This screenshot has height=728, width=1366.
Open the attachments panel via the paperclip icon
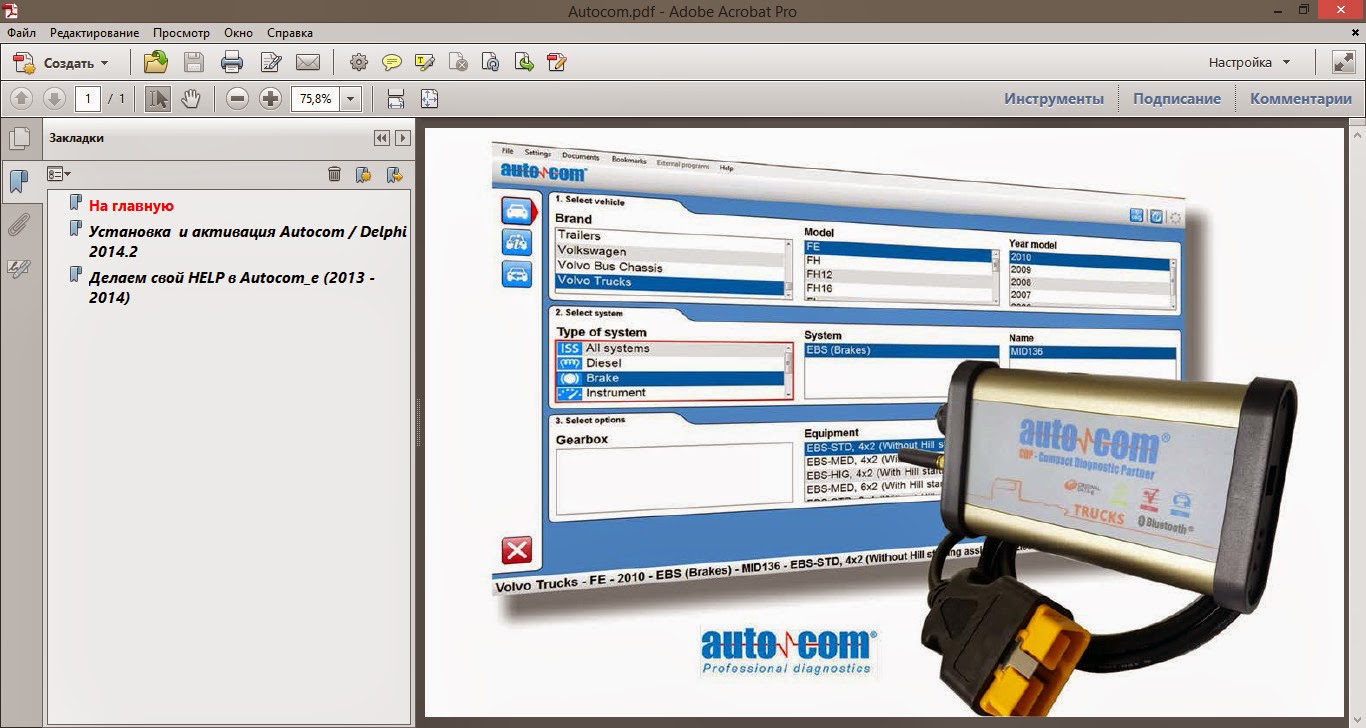pyautogui.click(x=19, y=225)
